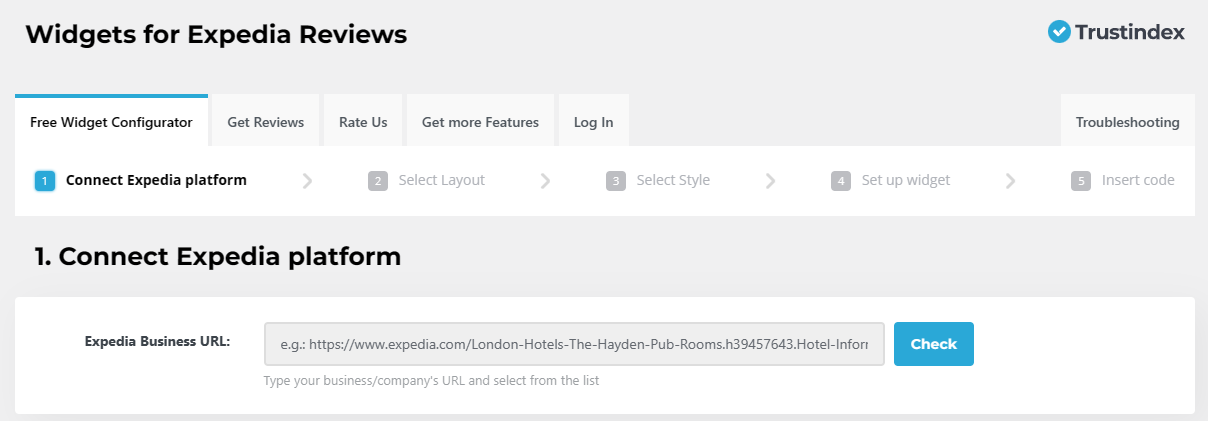Click the Trustindex checkmark logo icon
The image size is (1208, 421).
tap(1059, 32)
